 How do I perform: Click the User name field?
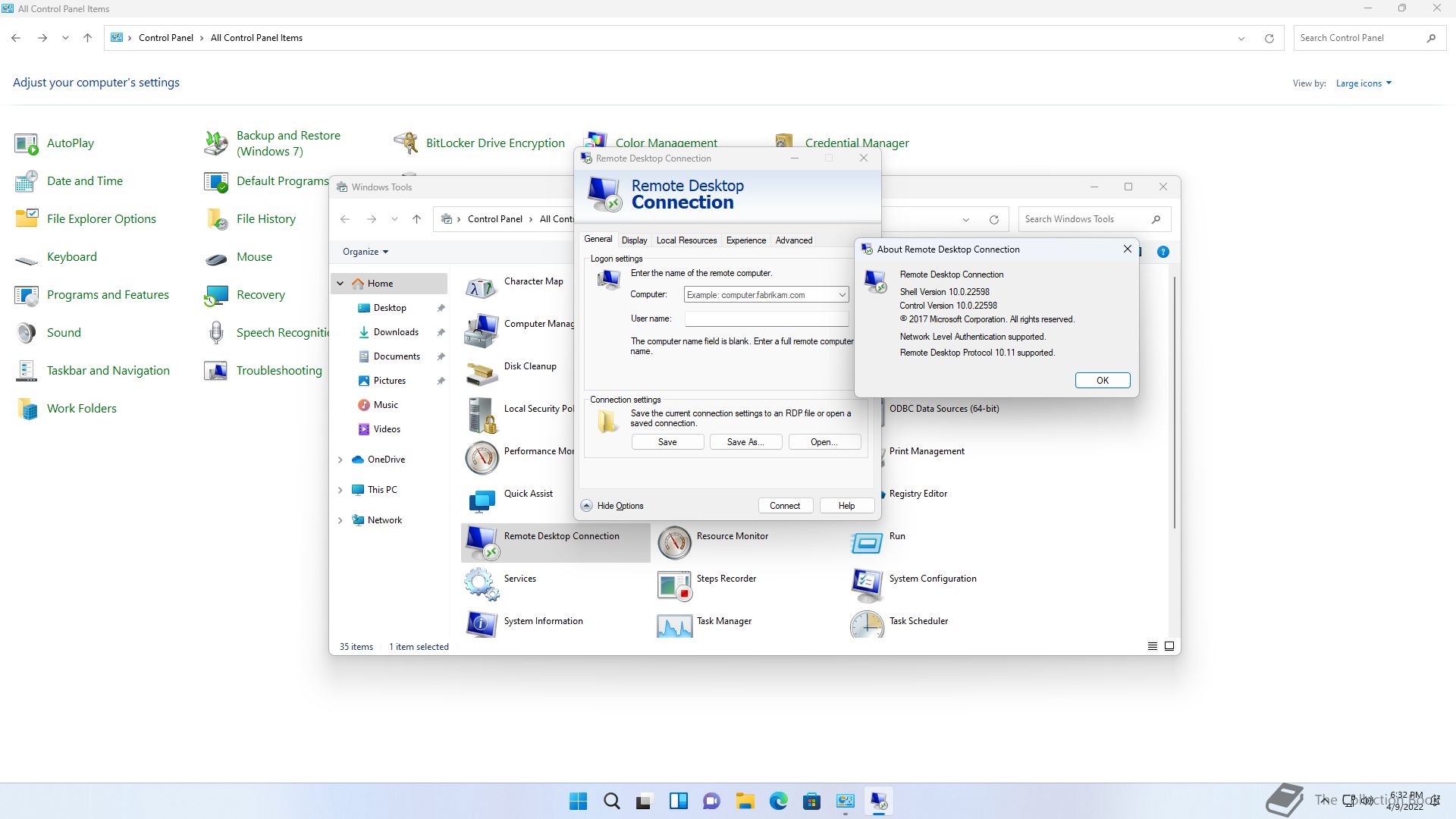coord(766,319)
